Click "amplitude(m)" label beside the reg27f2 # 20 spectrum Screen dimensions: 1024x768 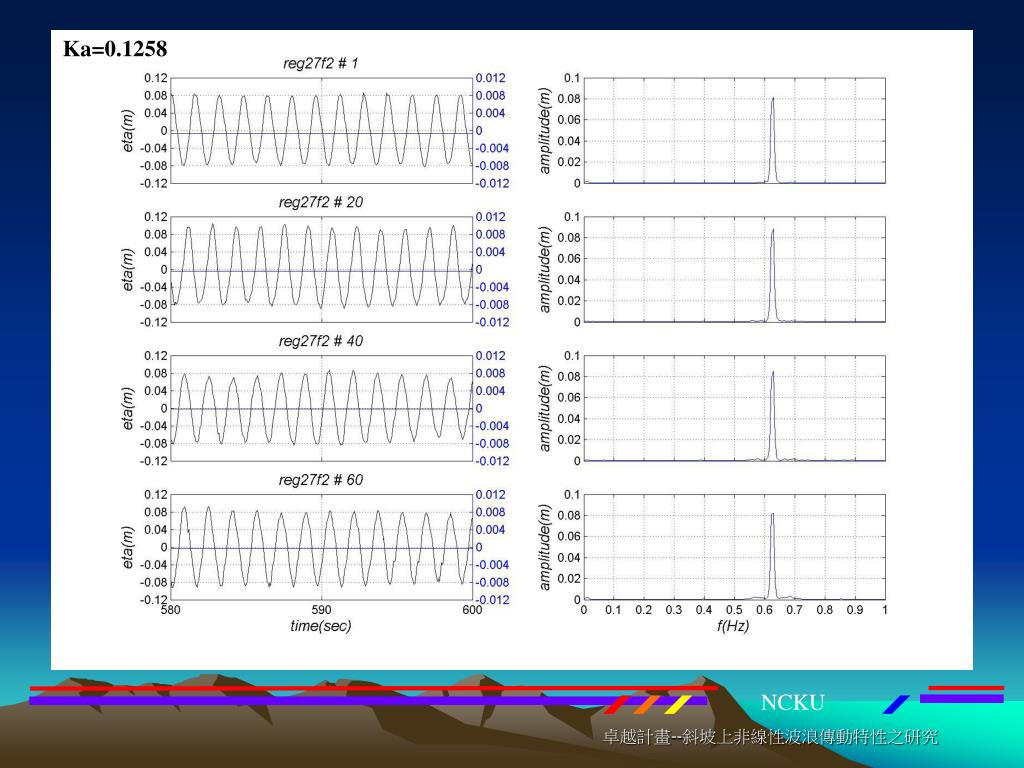pyautogui.click(x=545, y=269)
